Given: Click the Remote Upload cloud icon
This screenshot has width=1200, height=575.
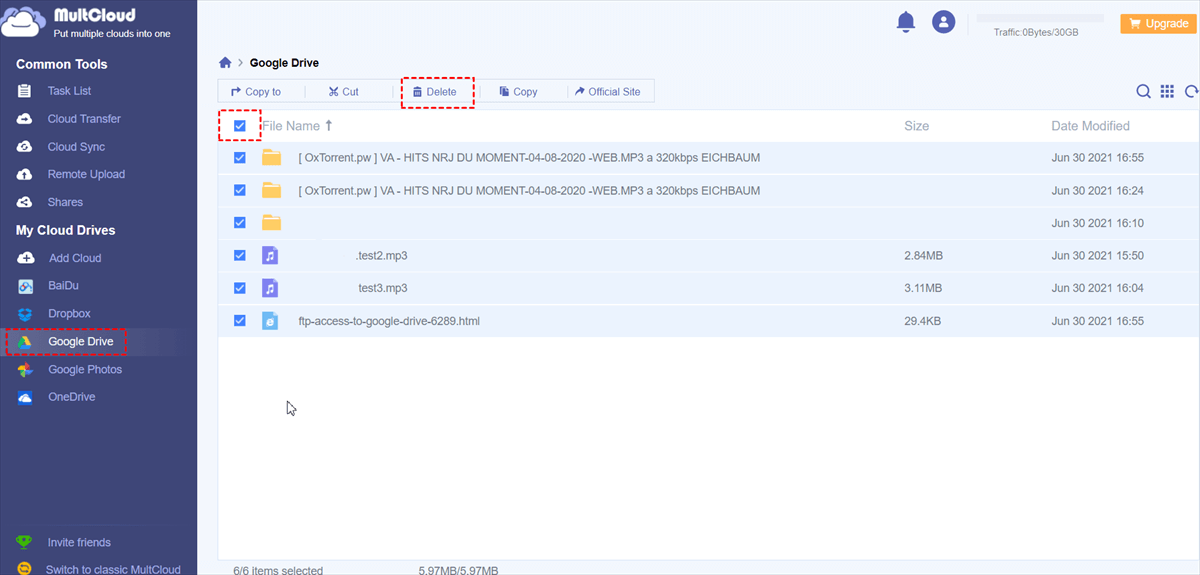Looking at the screenshot, I should (26, 174).
